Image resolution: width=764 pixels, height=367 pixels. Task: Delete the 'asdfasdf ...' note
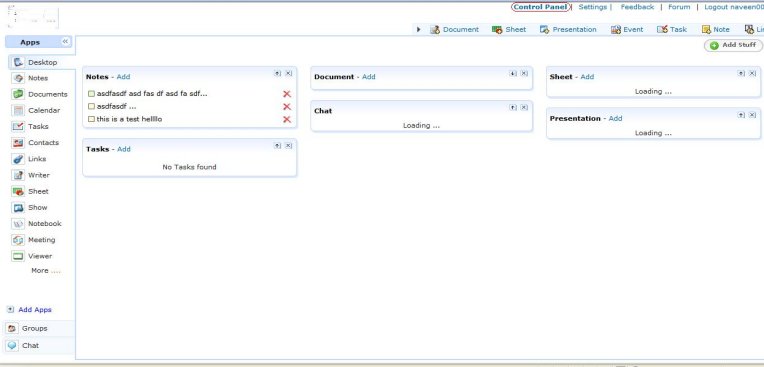[287, 107]
